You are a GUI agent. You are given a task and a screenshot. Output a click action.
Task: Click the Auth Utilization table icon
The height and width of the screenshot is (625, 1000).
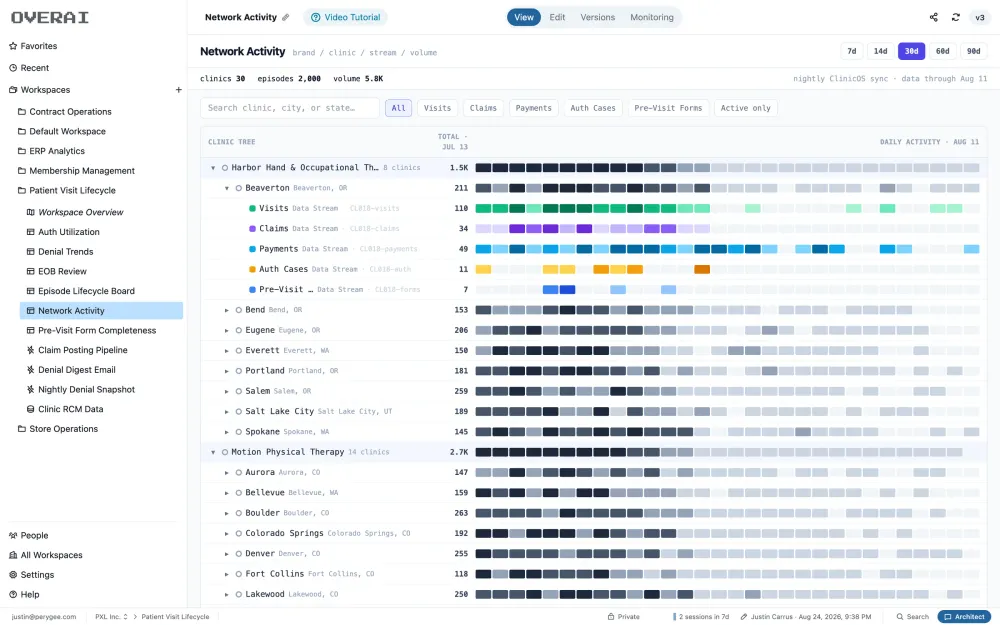31,232
